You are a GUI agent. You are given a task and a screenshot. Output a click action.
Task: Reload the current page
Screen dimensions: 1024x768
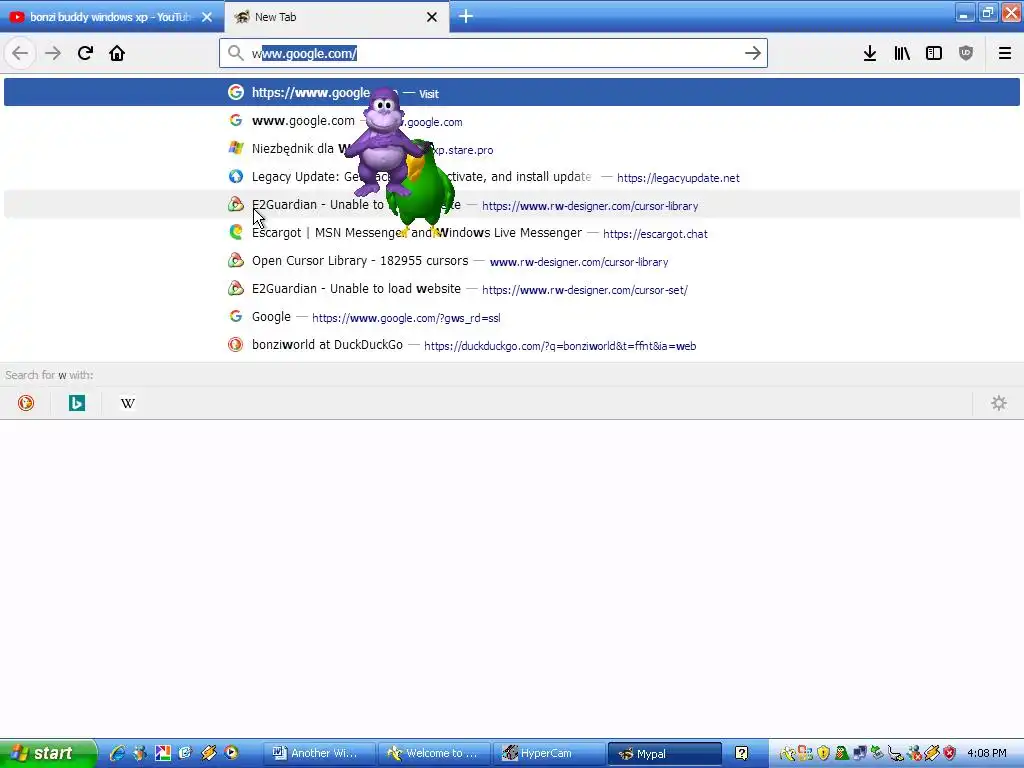pyautogui.click(x=85, y=53)
